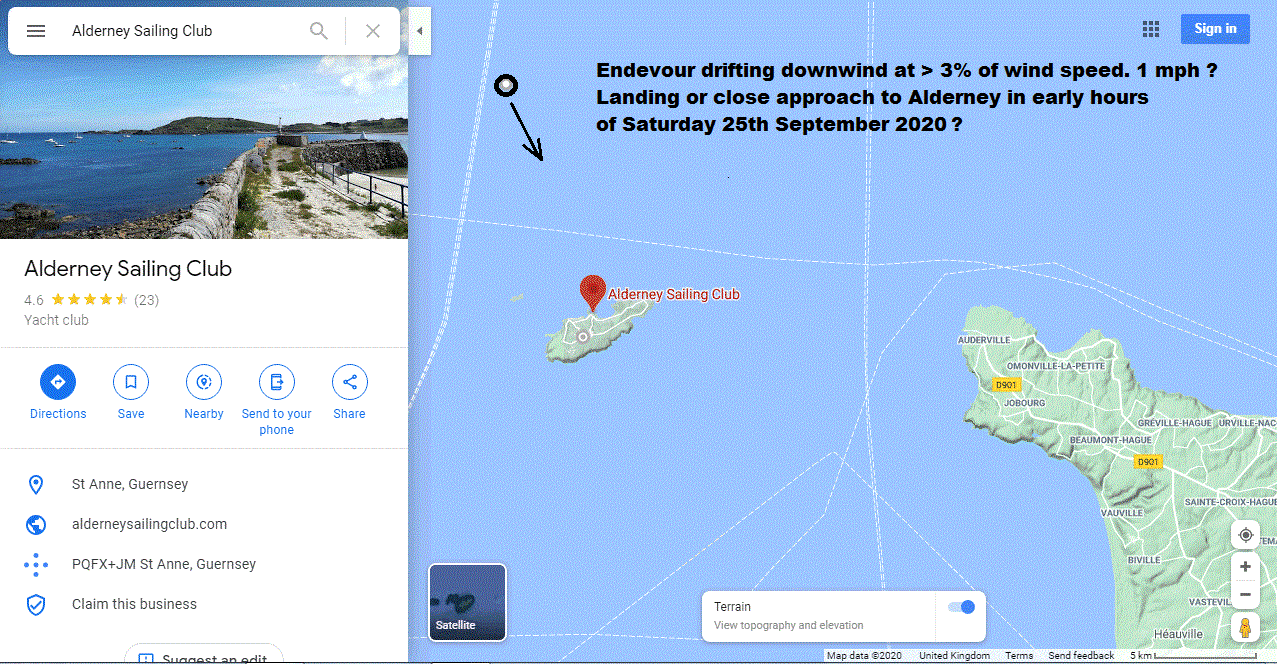Image resolution: width=1277 pixels, height=664 pixels.
Task: Click the Alderney Sailing Club title heading
Action: pos(128,269)
